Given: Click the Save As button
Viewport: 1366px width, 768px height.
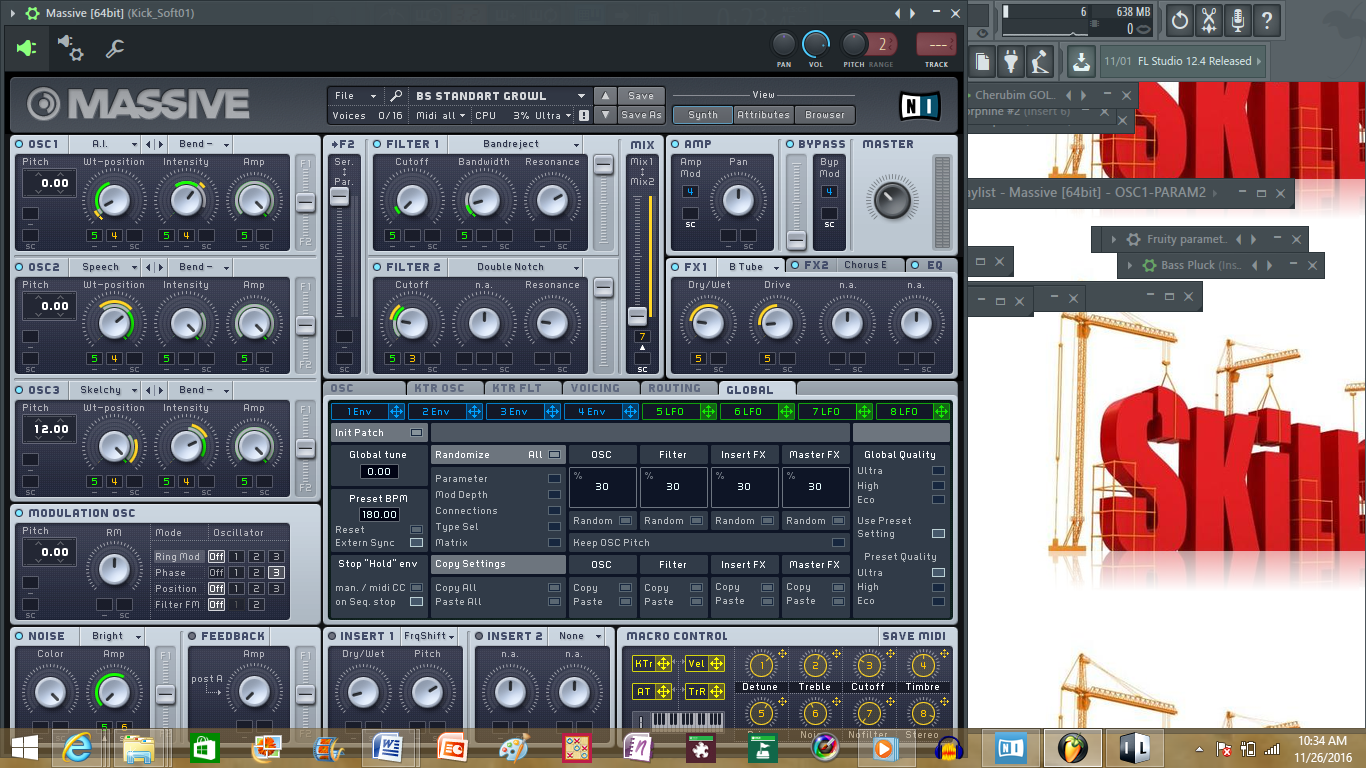Looking at the screenshot, I should [641, 115].
